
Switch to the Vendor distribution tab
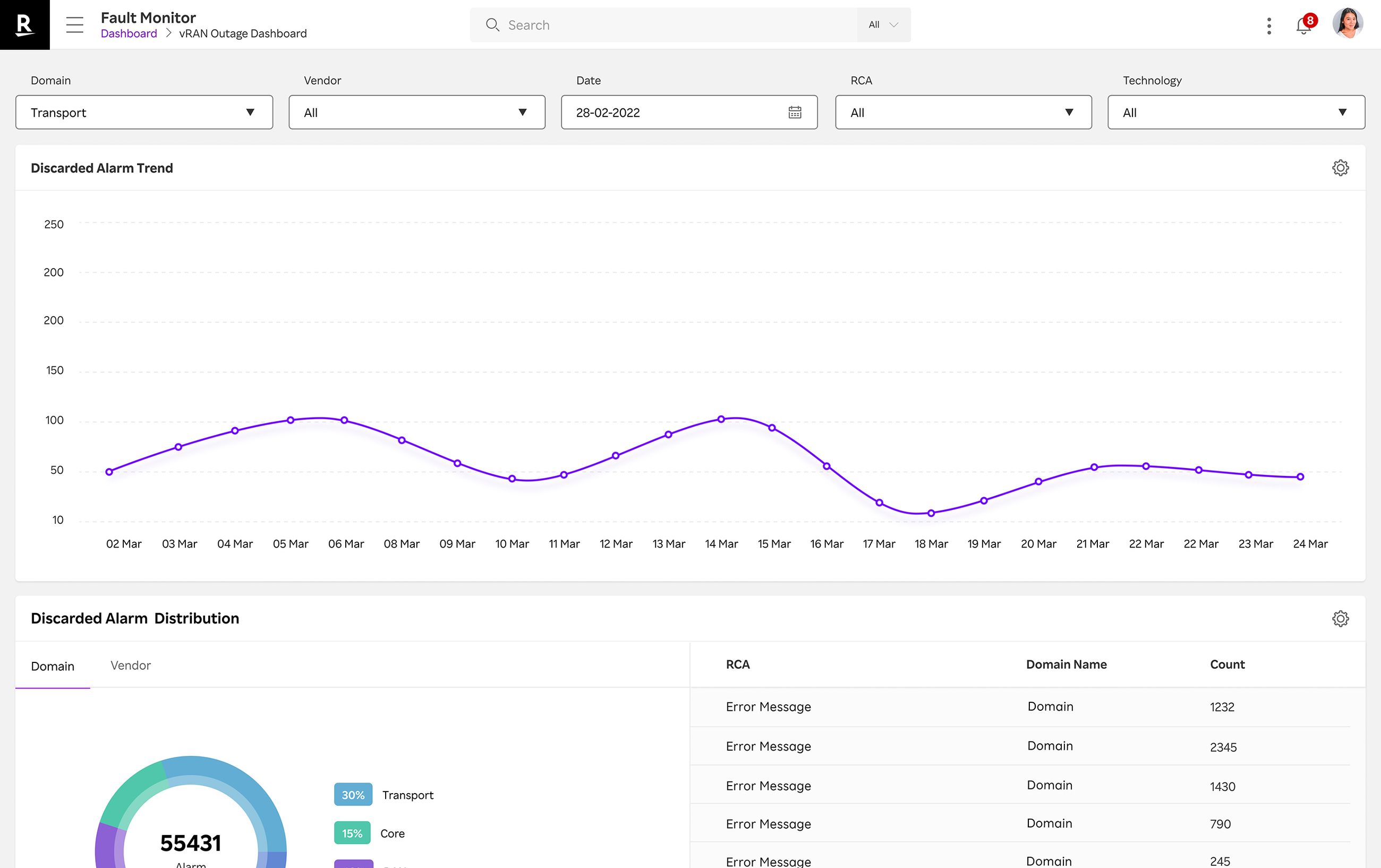[131, 666]
